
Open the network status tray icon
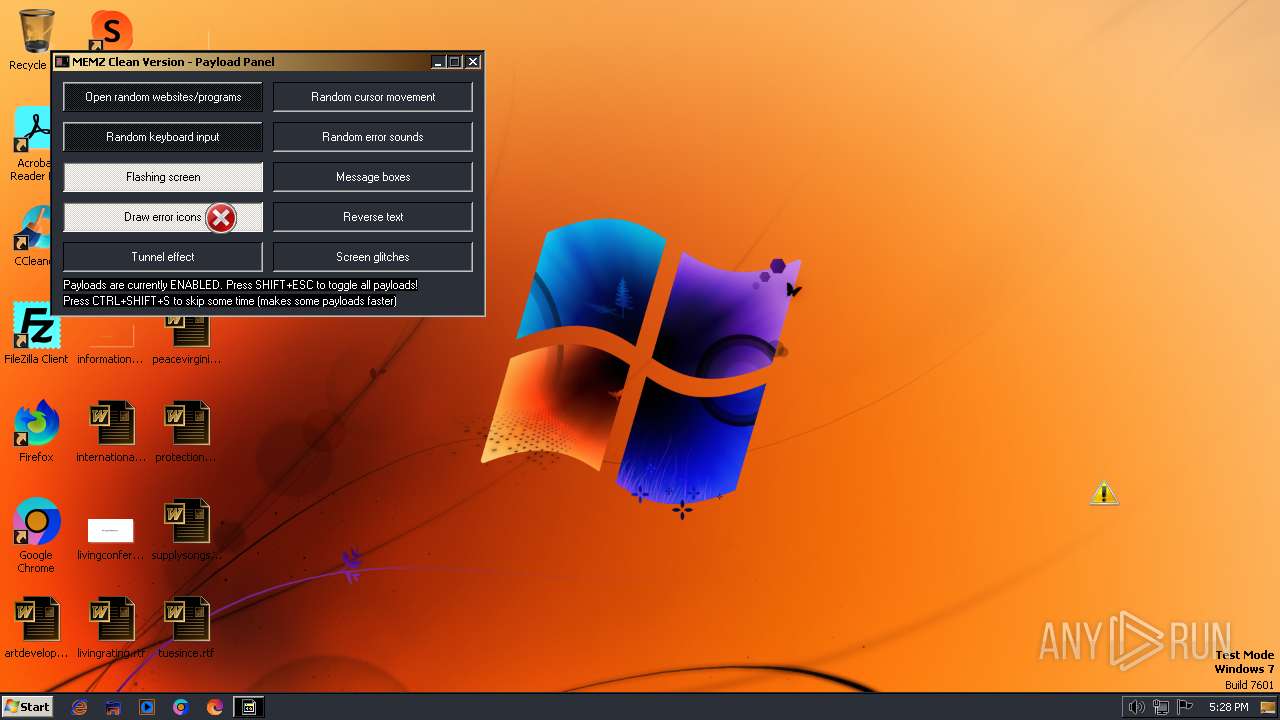click(x=1161, y=707)
